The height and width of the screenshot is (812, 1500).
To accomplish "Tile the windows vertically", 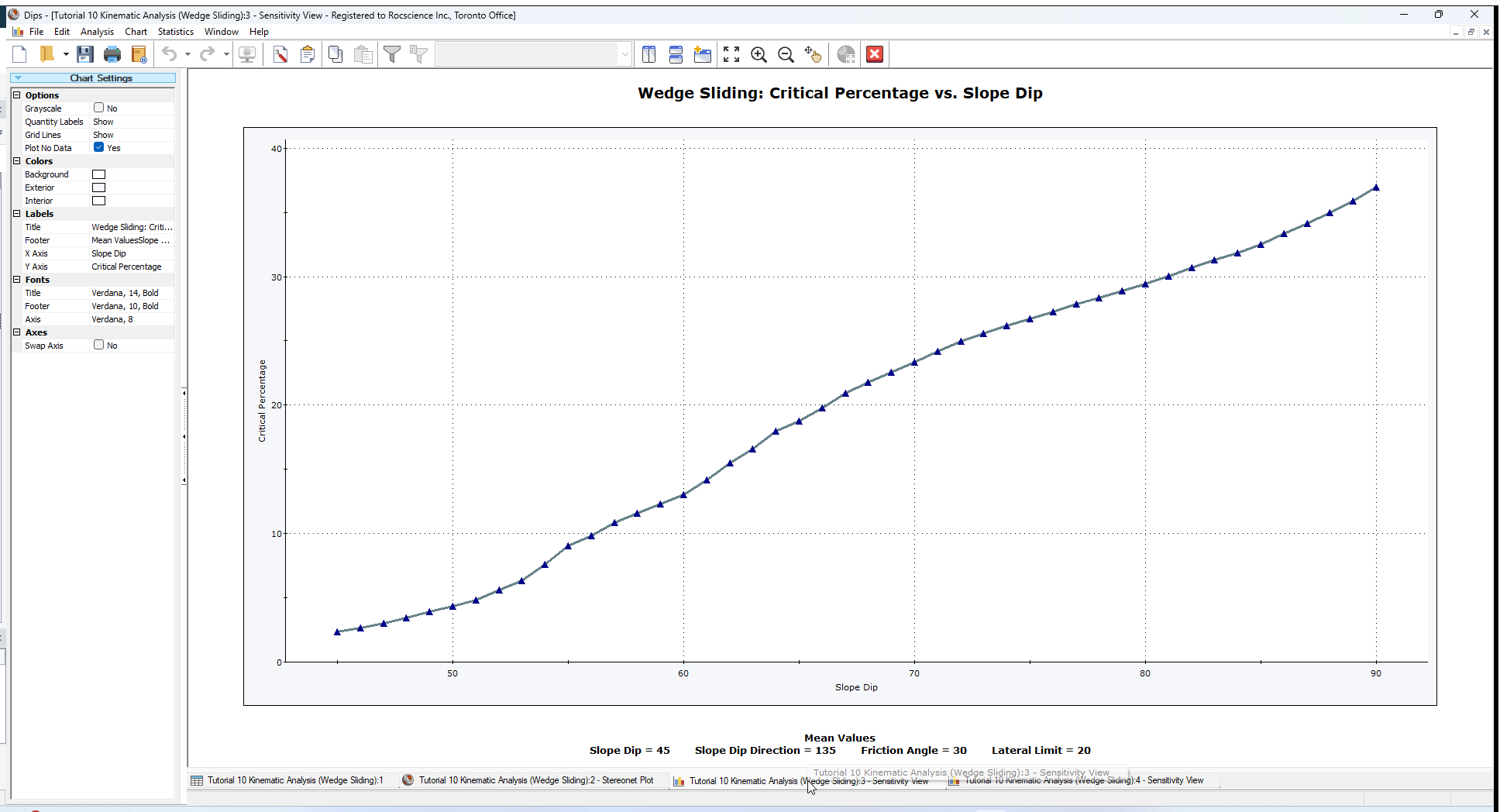I will point(649,54).
